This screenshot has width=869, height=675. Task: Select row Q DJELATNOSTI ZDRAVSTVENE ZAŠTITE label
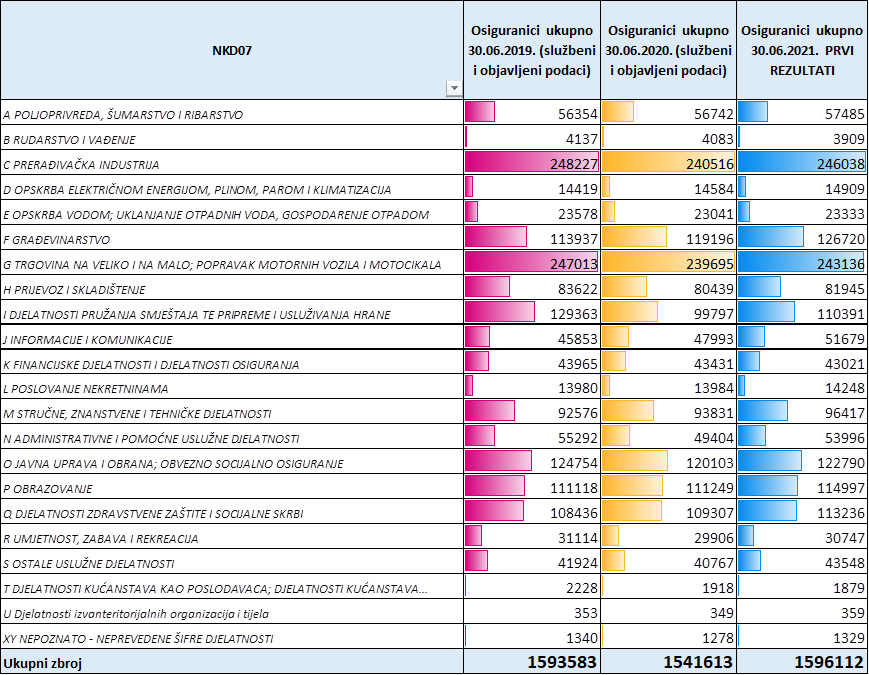coord(153,514)
